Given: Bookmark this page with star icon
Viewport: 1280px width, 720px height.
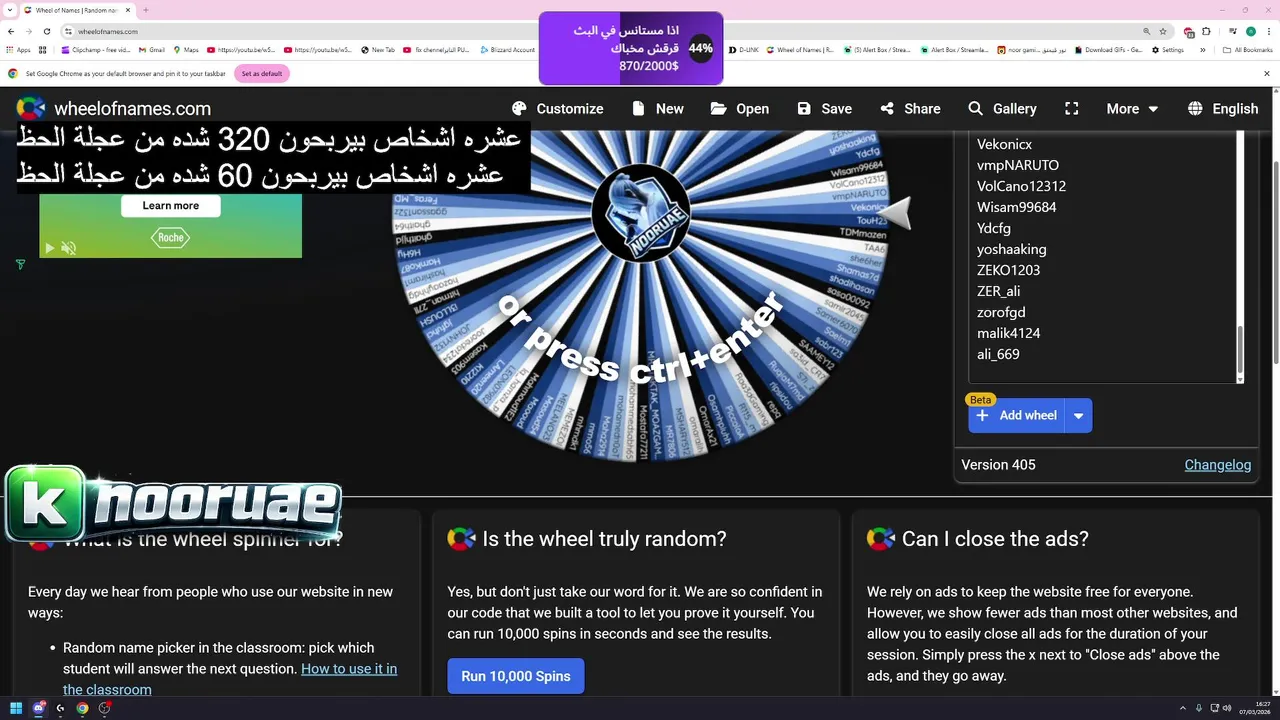Looking at the screenshot, I should coord(1162,31).
